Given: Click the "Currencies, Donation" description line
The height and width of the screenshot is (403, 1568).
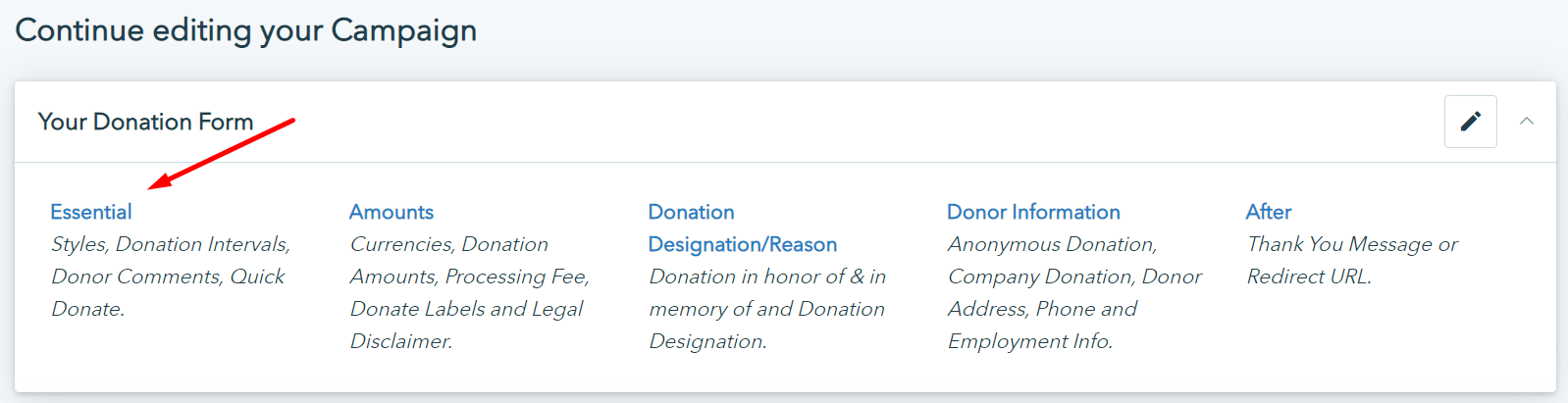Looking at the screenshot, I should 449,244.
